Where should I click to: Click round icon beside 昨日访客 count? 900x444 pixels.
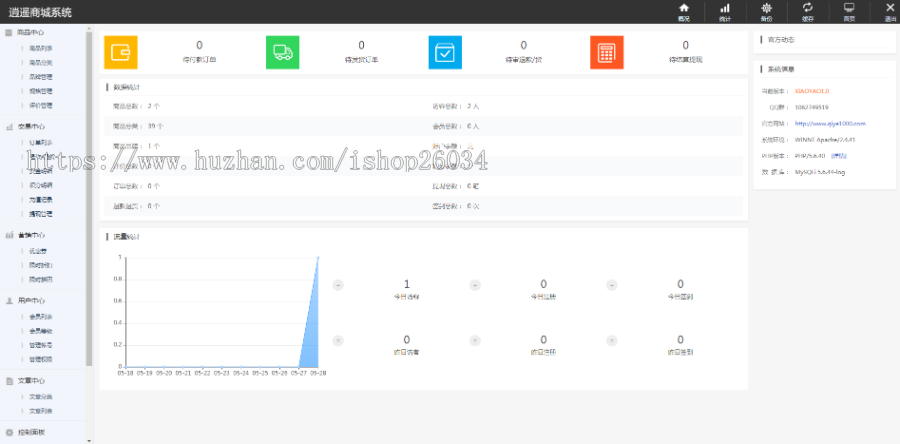[338, 341]
